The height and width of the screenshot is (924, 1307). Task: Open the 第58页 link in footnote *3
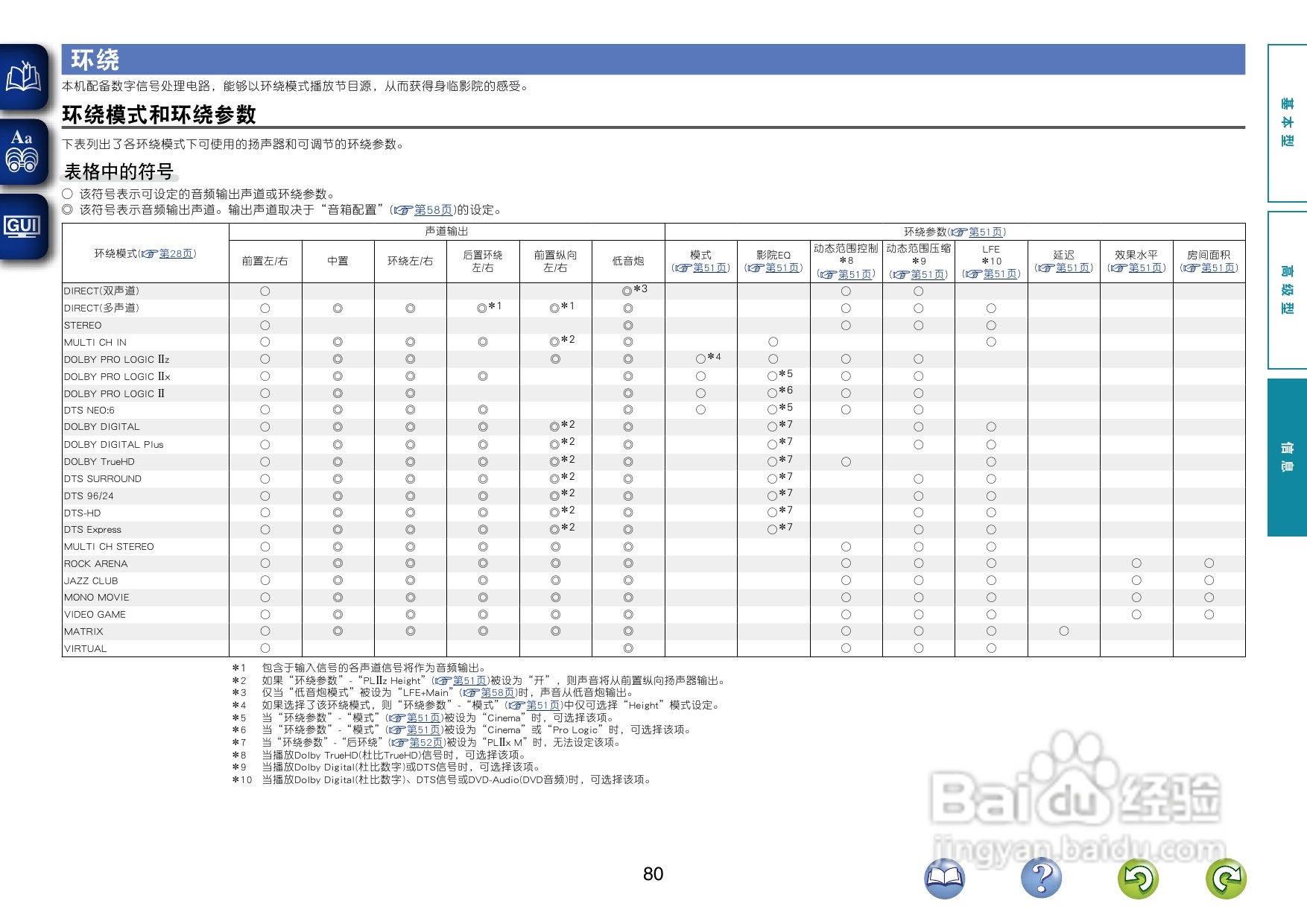[x=498, y=693]
